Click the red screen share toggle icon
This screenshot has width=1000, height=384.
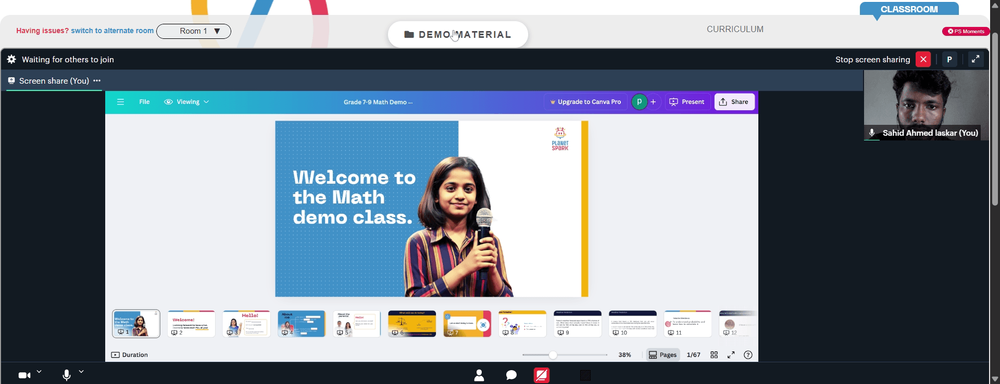541,375
